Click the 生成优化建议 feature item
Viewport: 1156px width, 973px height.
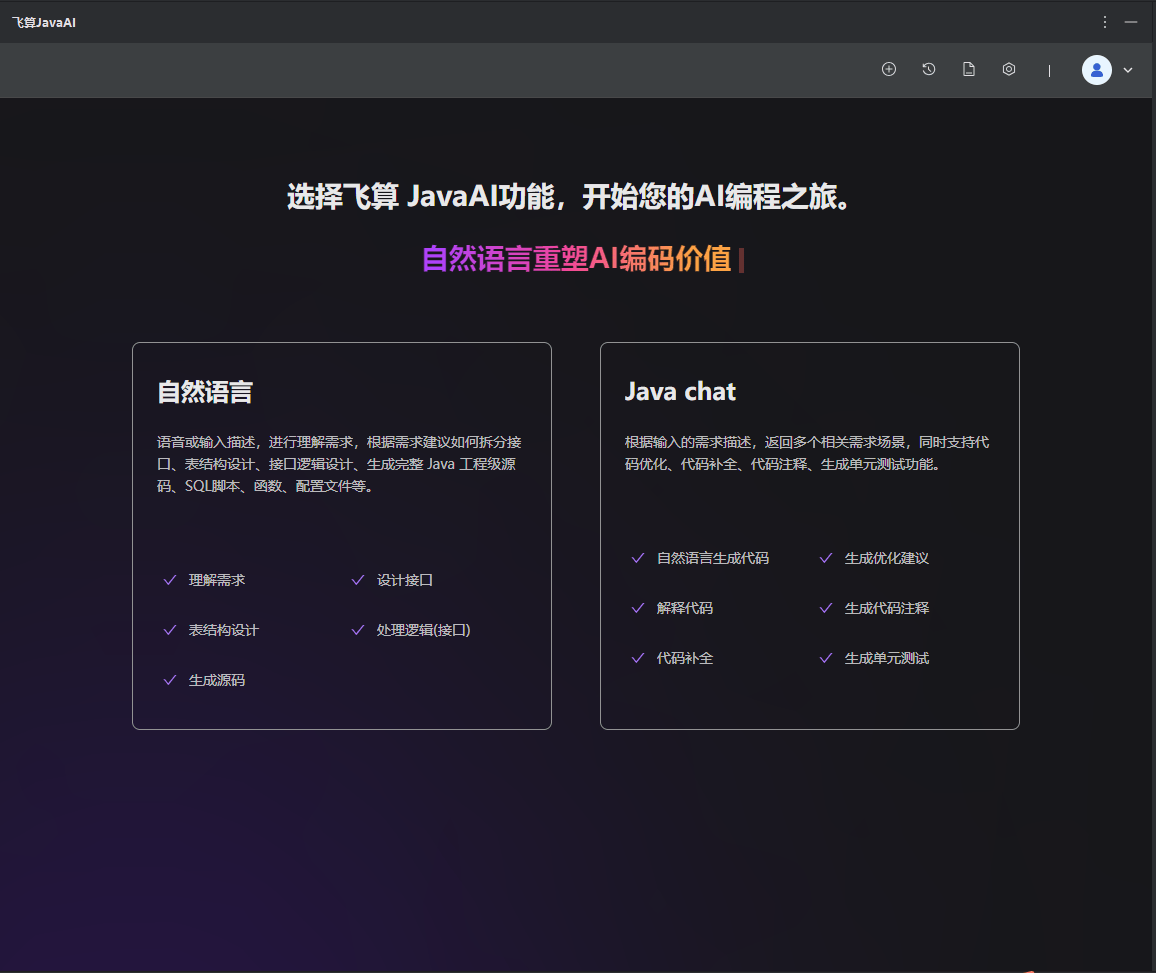click(x=886, y=558)
